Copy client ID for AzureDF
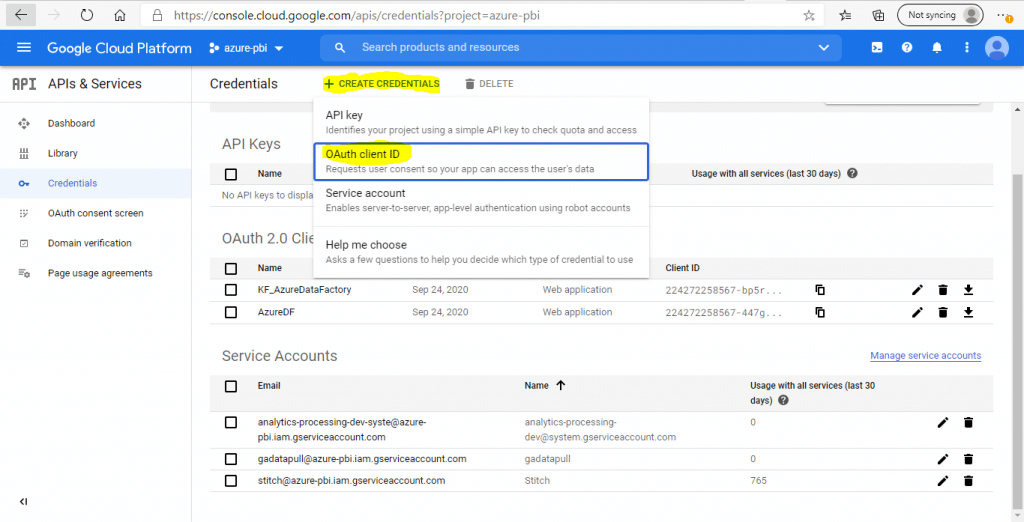This screenshot has width=1024, height=522. [x=820, y=312]
